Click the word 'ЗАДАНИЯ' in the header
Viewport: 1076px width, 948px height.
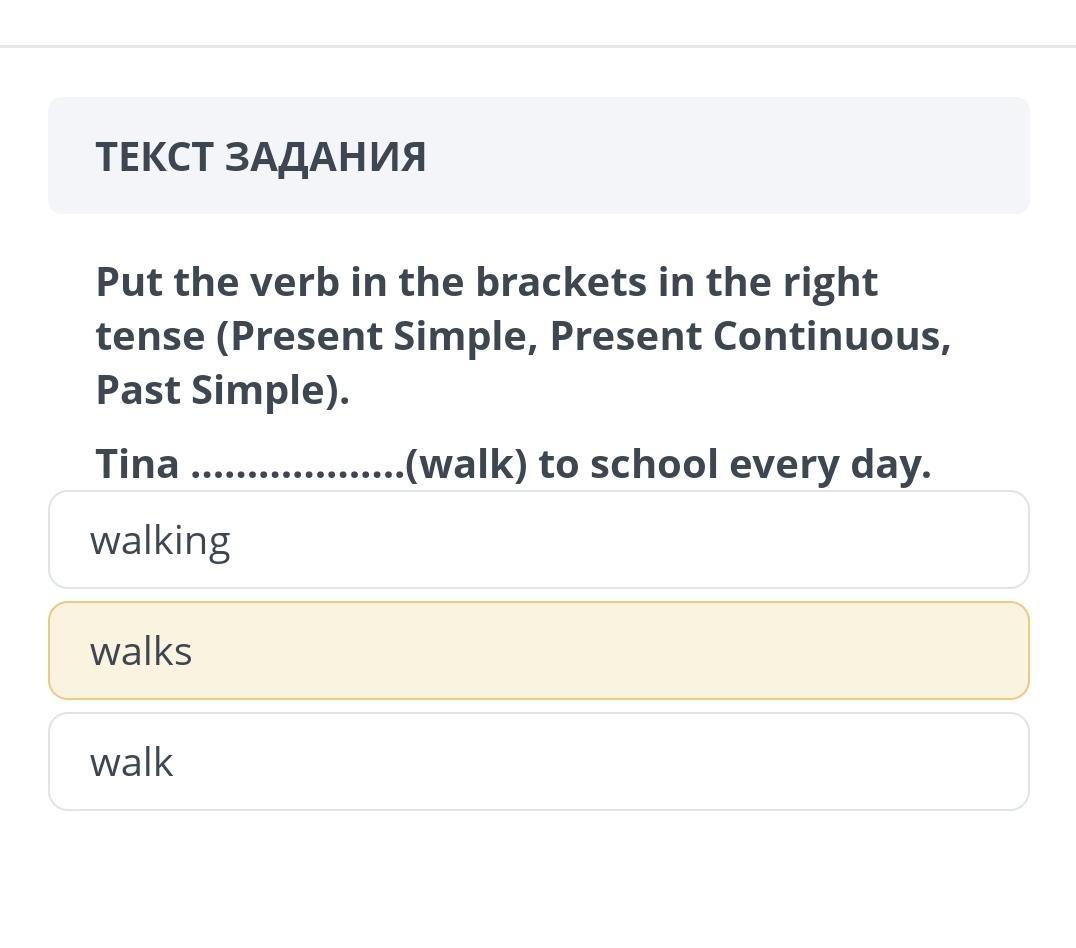click(x=325, y=157)
